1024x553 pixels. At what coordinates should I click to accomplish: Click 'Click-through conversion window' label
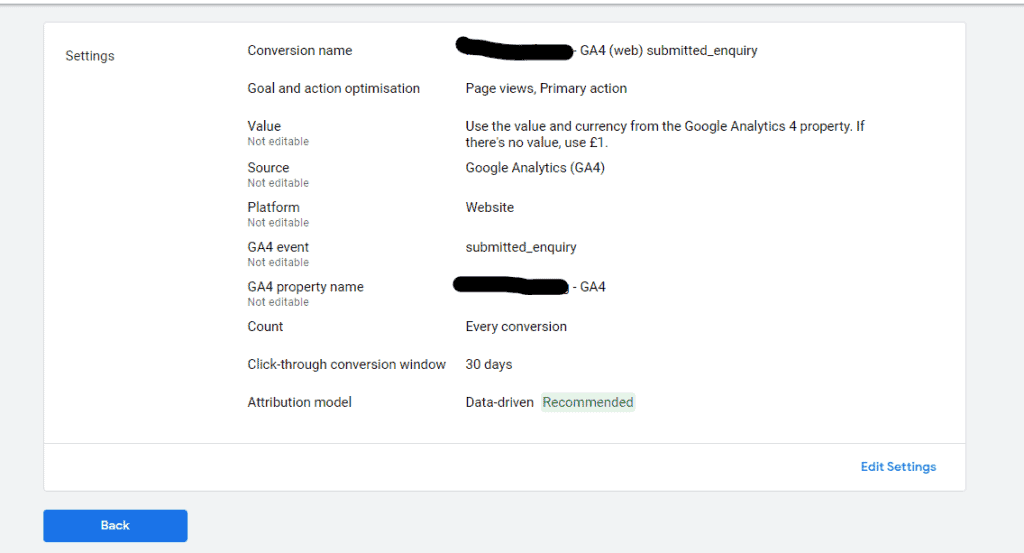click(x=346, y=364)
